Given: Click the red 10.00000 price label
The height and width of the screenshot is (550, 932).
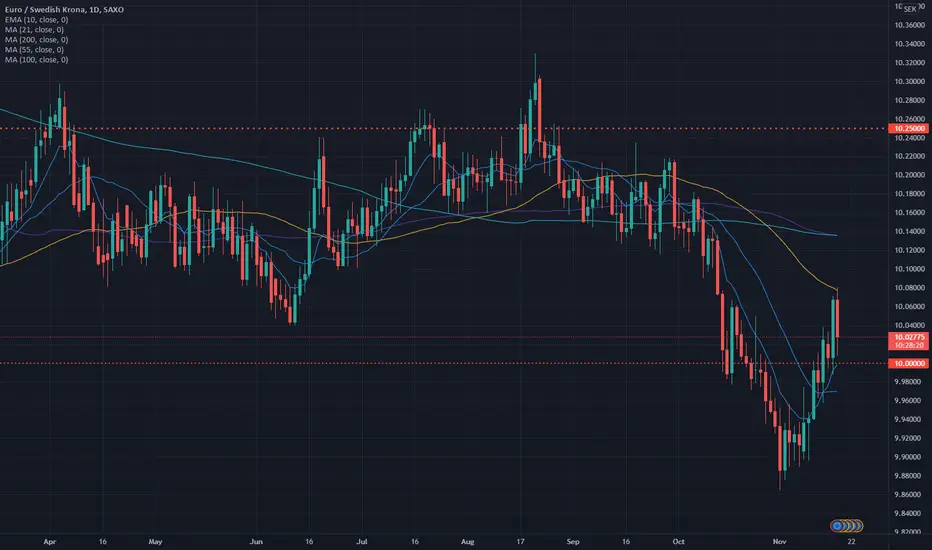Looking at the screenshot, I should (909, 363).
